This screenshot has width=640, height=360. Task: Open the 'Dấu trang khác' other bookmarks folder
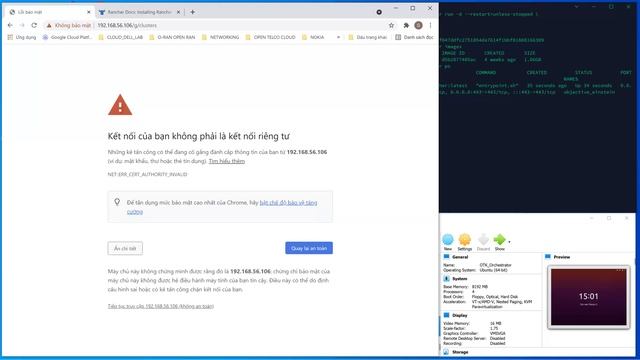point(367,37)
